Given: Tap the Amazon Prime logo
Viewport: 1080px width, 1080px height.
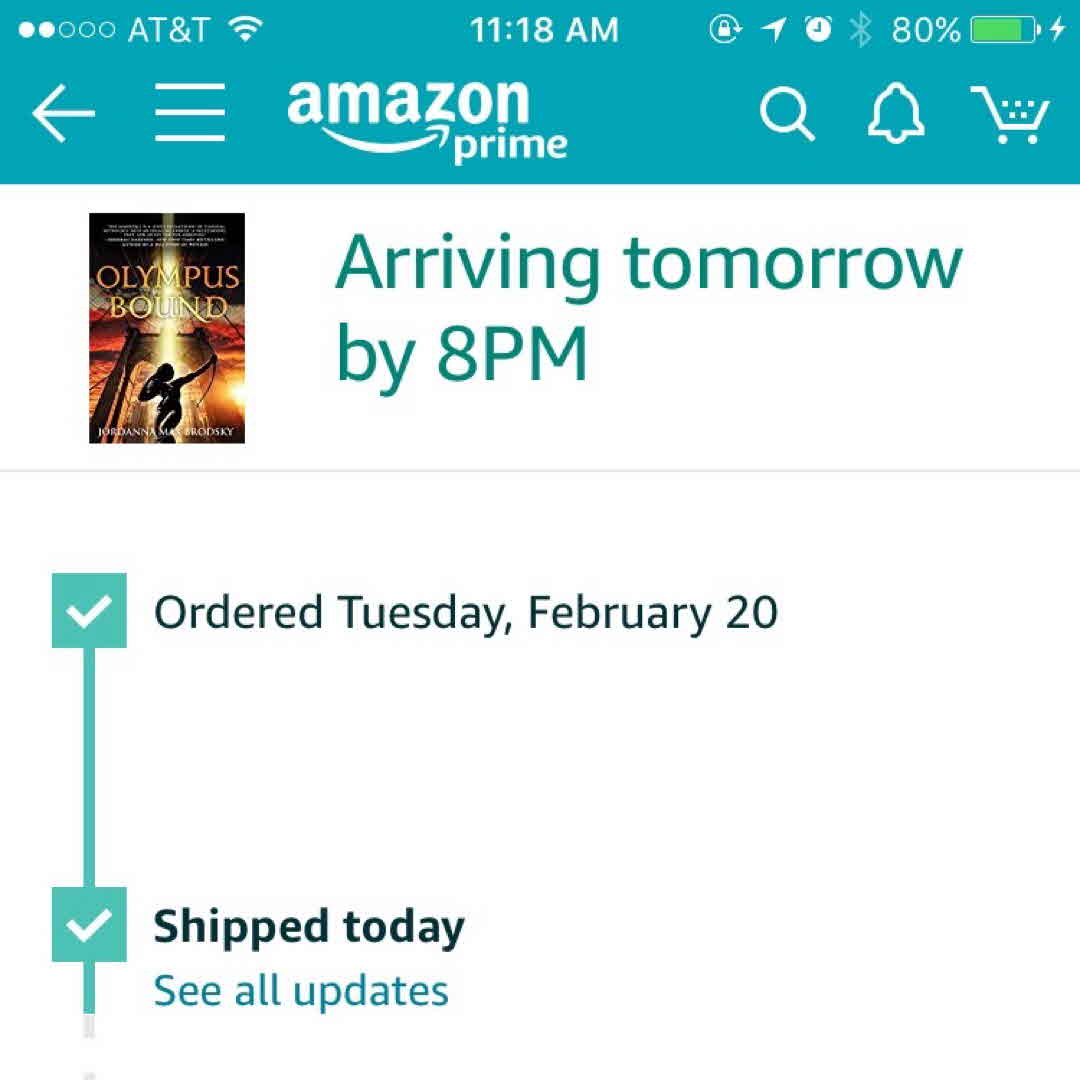Looking at the screenshot, I should click(427, 120).
